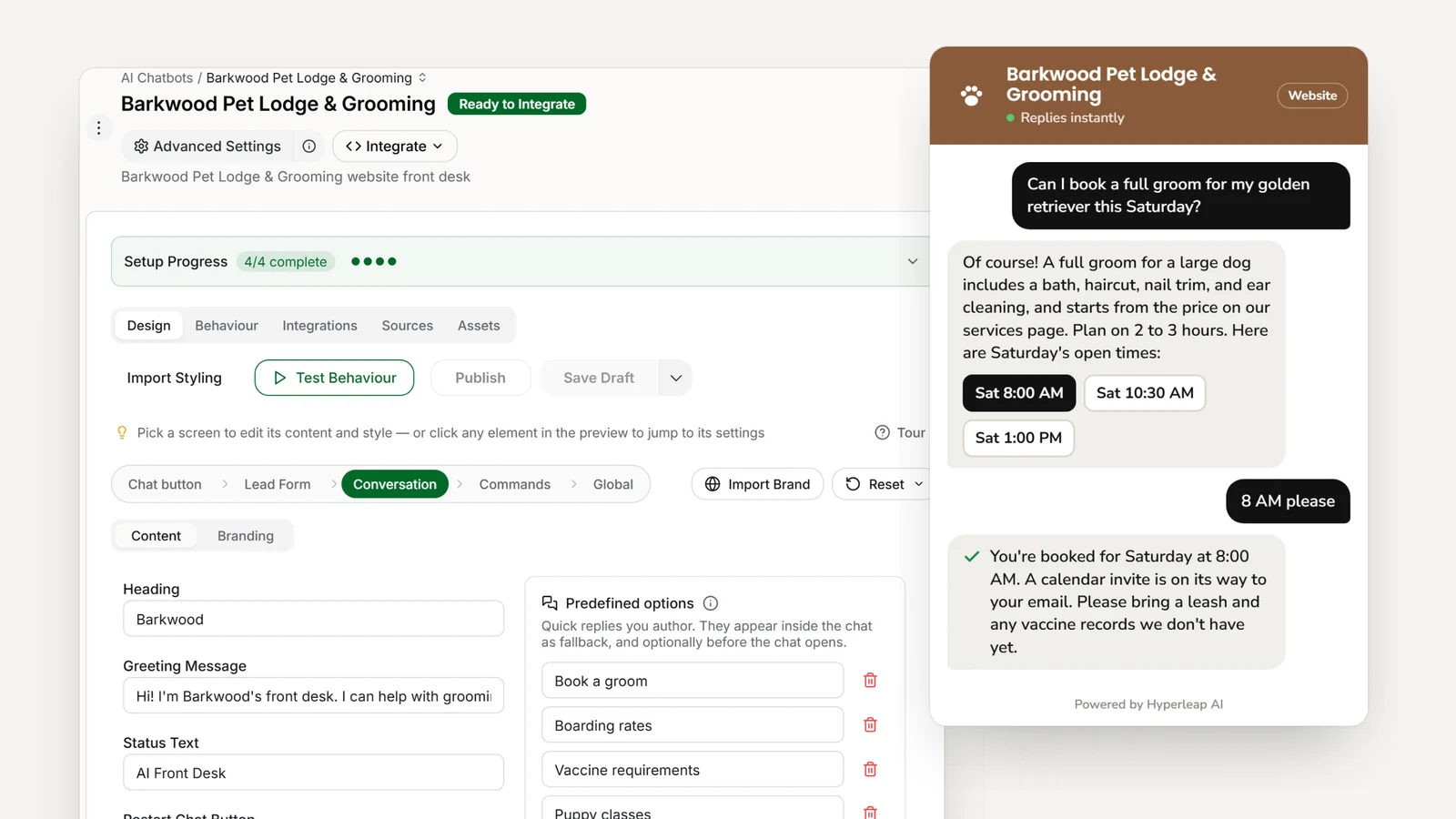Delete the Boarding rates option
The width and height of the screenshot is (1456, 819).
click(x=870, y=725)
